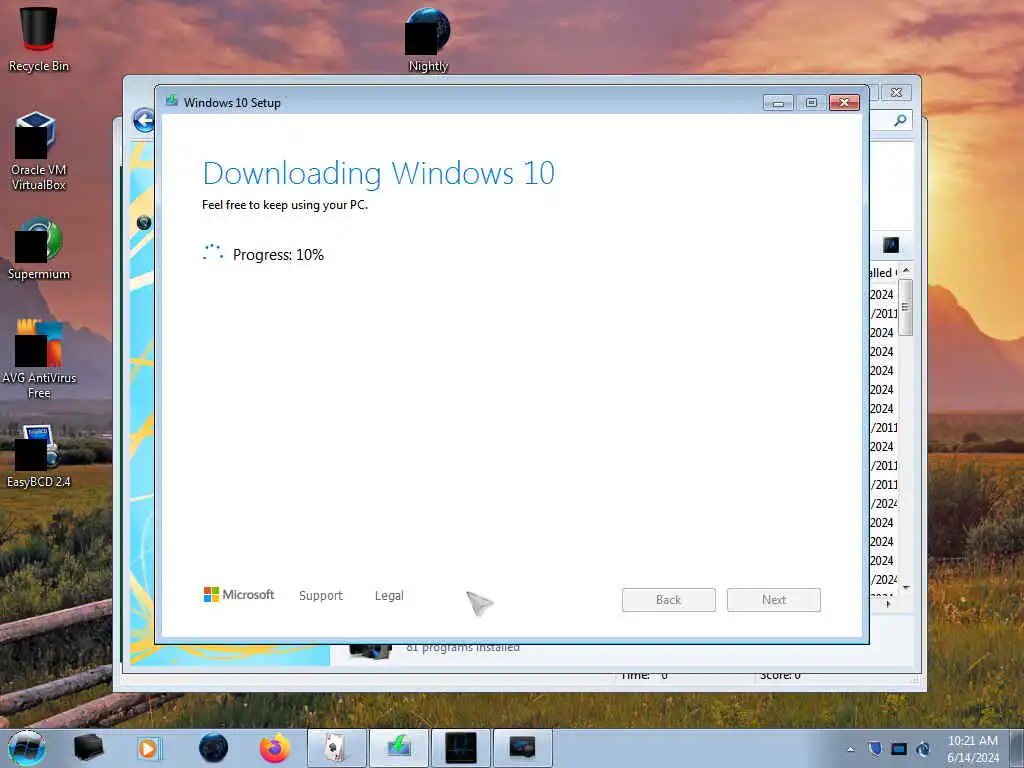Close the Windows 10 Setup window
Image resolution: width=1024 pixels, height=768 pixels.
point(844,103)
